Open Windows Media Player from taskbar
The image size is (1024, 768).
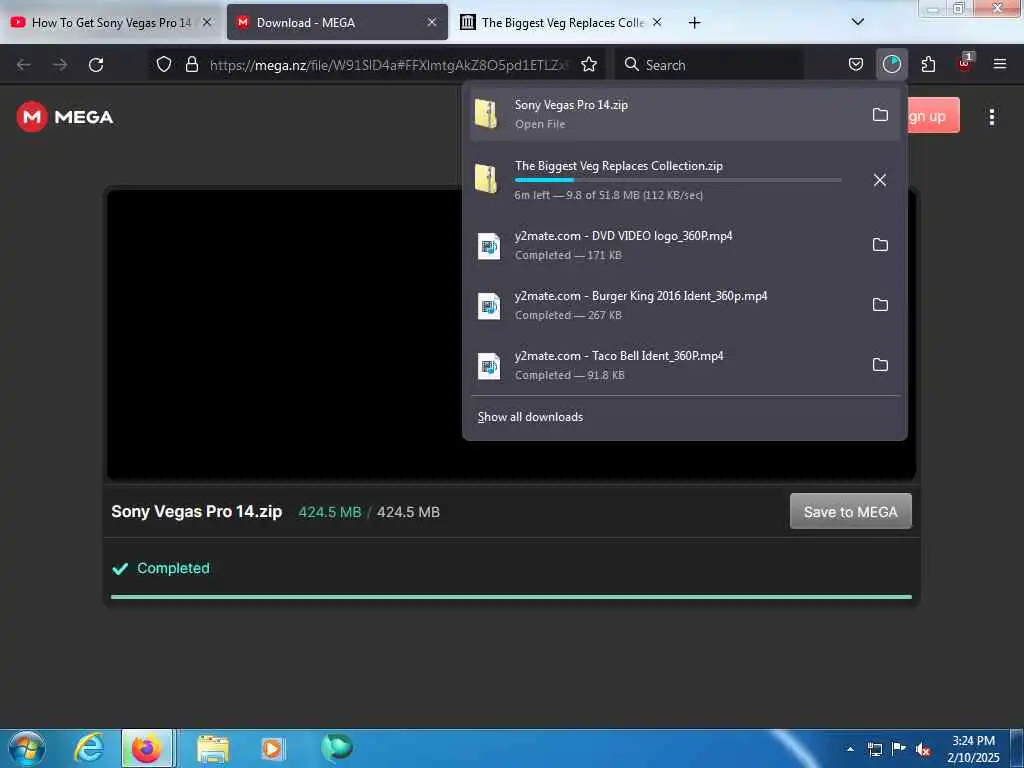click(272, 749)
